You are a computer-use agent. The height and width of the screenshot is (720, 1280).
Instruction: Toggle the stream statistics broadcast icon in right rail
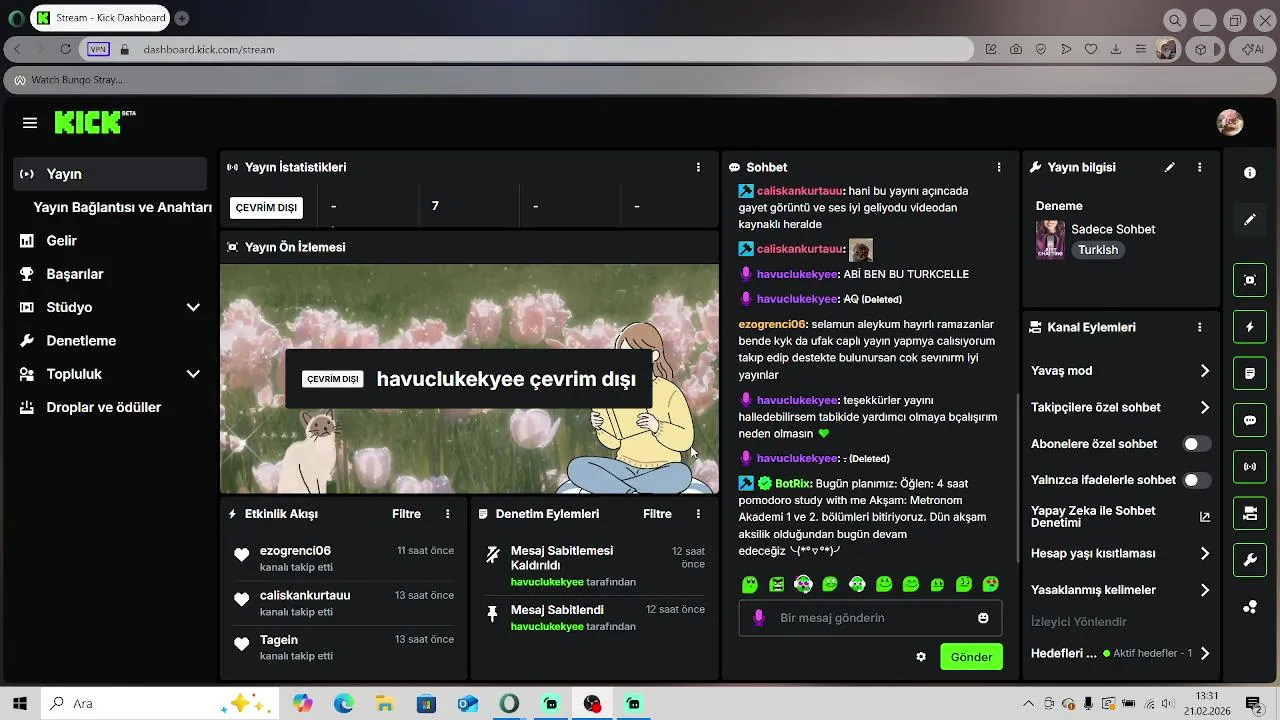pyautogui.click(x=1250, y=466)
